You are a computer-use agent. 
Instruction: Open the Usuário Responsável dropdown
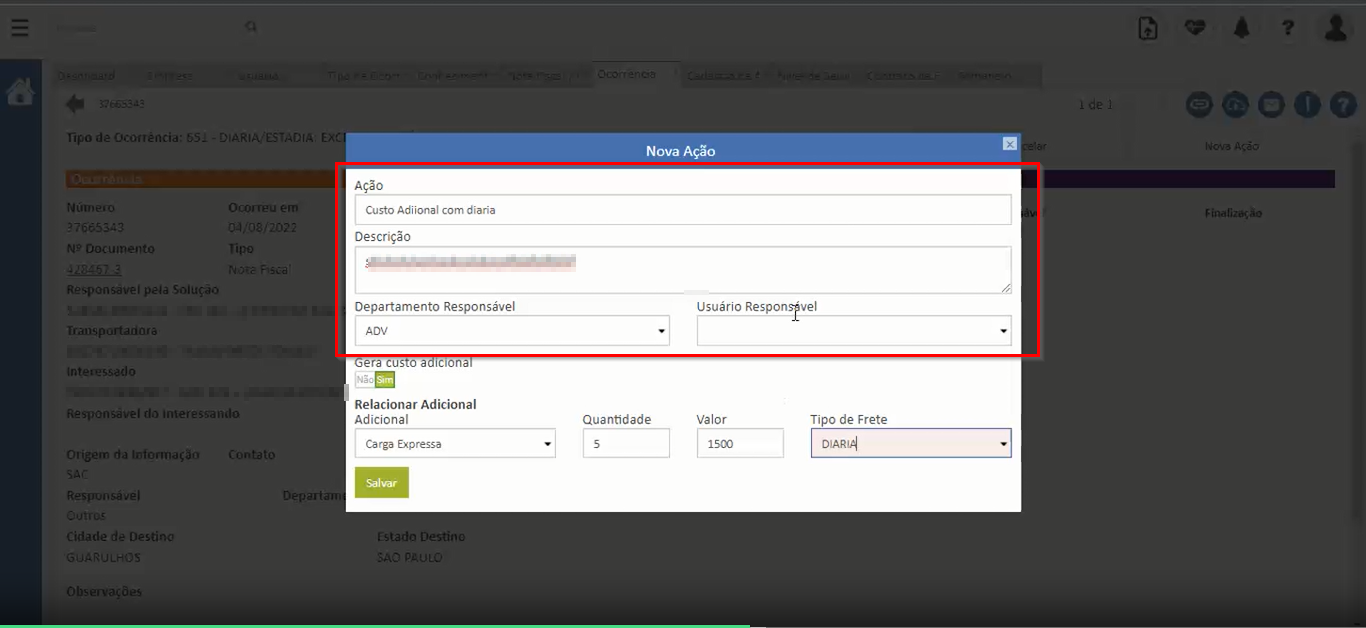853,331
